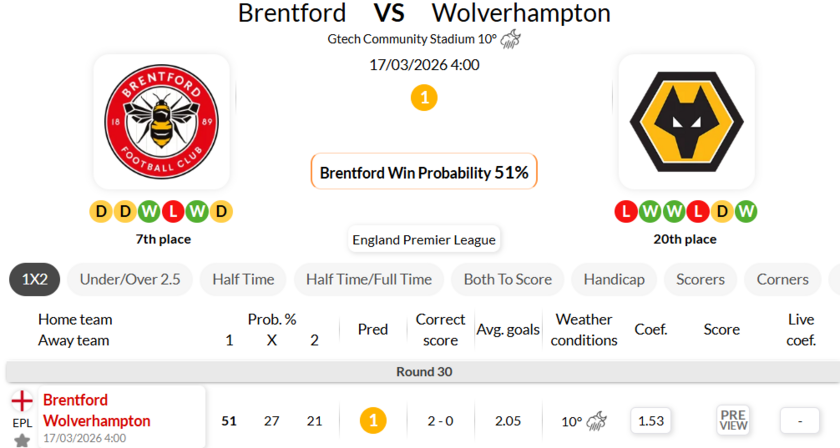The width and height of the screenshot is (840, 448).
Task: Open the Handicap tab
Action: click(x=614, y=279)
